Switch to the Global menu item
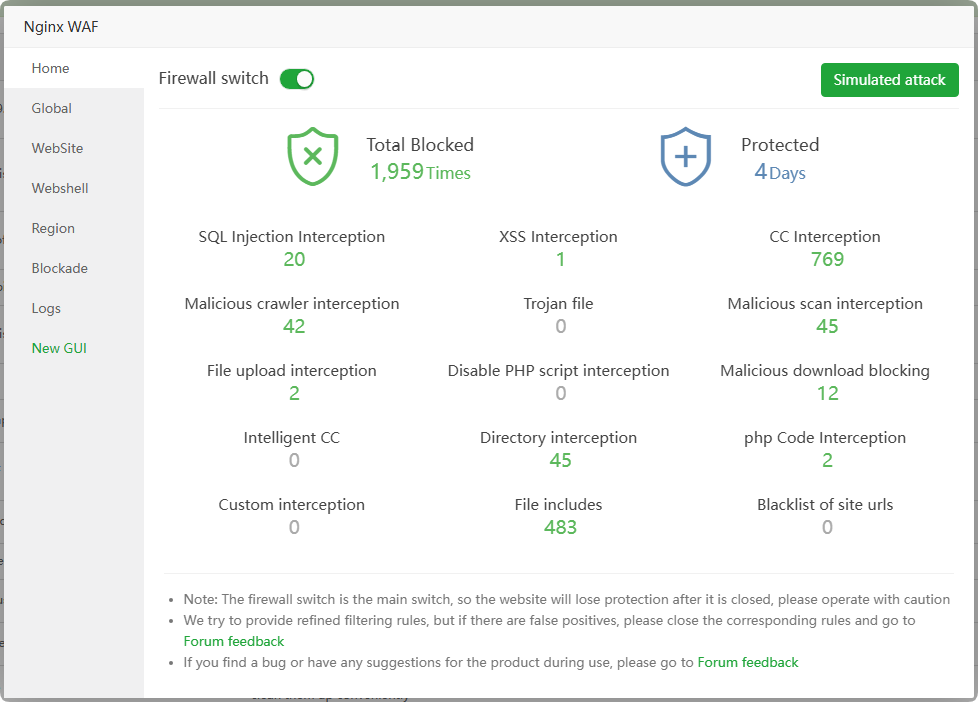978x702 pixels. (x=51, y=108)
